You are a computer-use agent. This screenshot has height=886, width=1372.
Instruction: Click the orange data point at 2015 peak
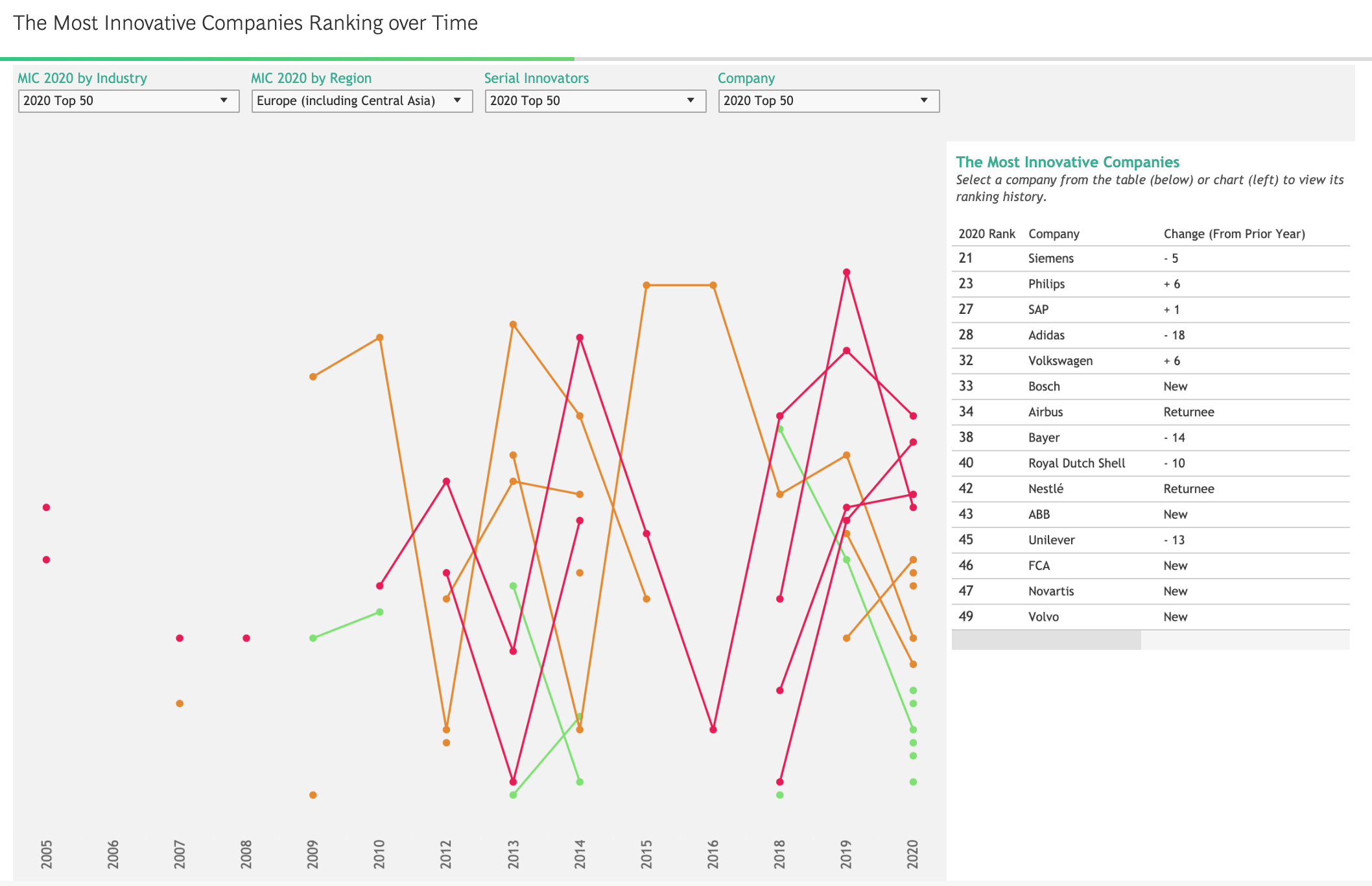pos(646,285)
